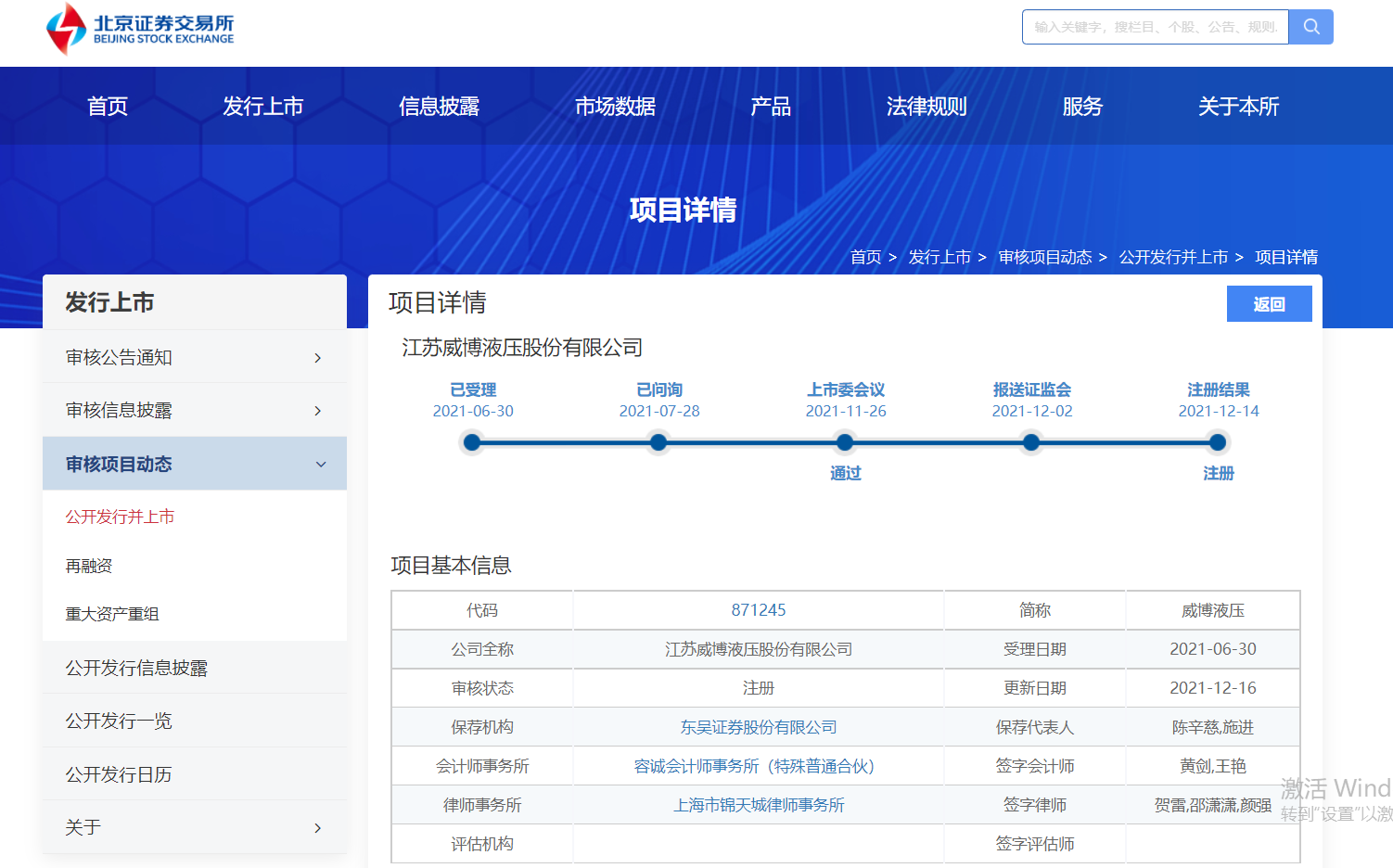Open the 法律规则 navigation menu
The height and width of the screenshot is (868, 1393).
pyautogui.click(x=926, y=107)
